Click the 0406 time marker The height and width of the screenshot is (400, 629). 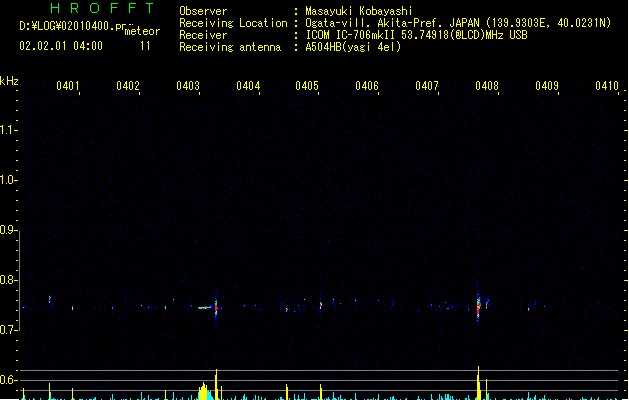[x=367, y=86]
